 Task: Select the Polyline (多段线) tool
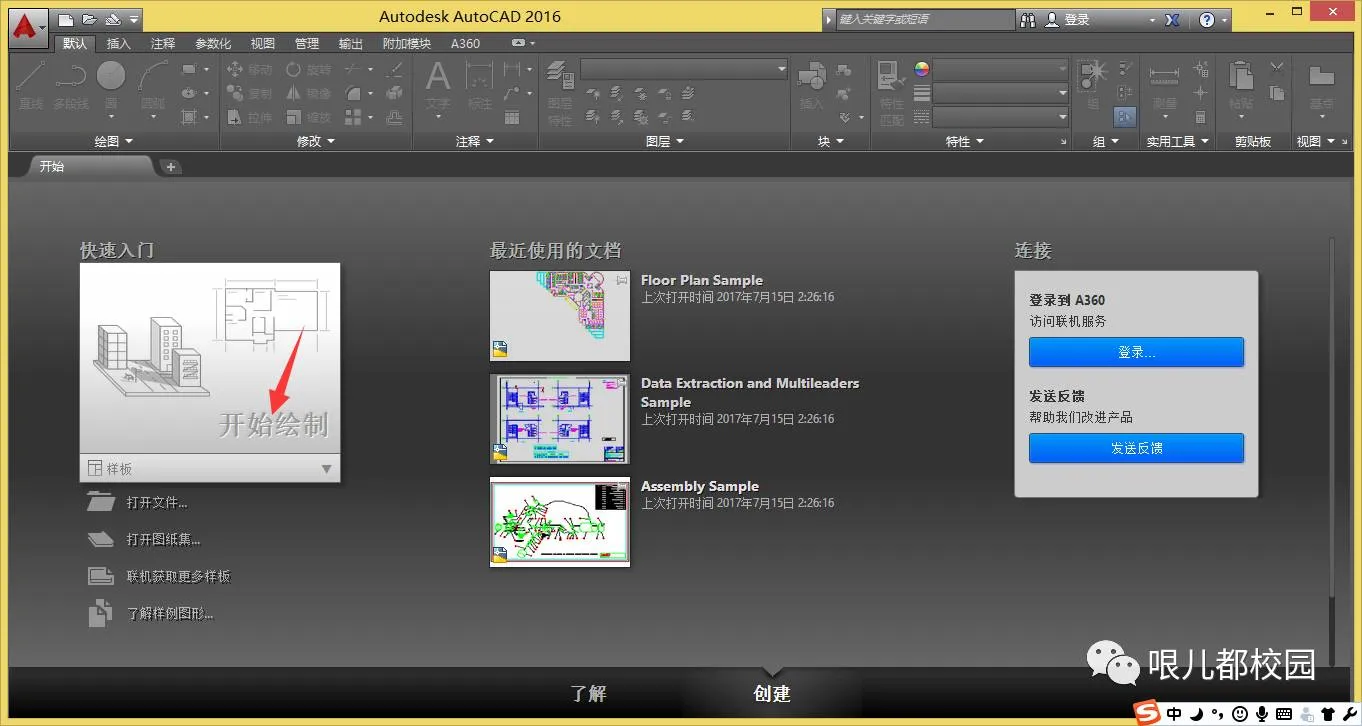[x=71, y=86]
